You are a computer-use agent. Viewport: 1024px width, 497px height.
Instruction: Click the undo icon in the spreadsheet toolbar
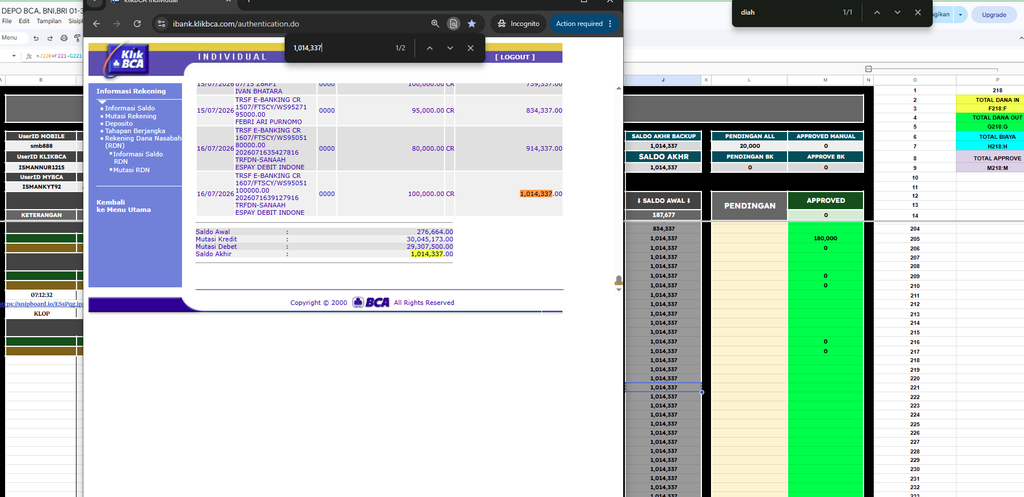tap(37, 38)
